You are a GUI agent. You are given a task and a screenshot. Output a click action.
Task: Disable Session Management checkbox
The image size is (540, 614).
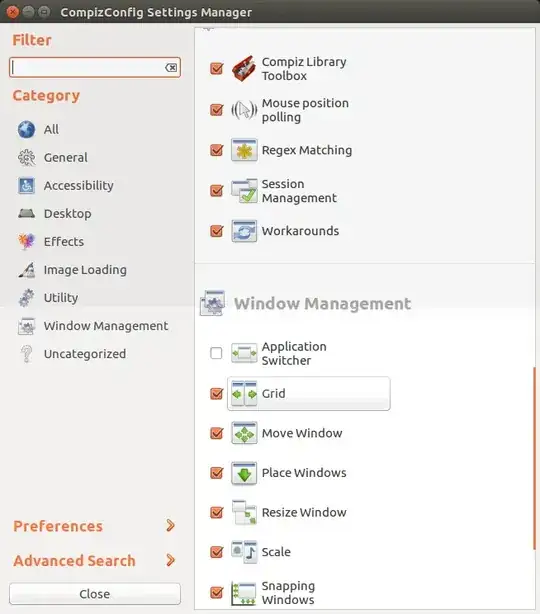pyautogui.click(x=216, y=191)
